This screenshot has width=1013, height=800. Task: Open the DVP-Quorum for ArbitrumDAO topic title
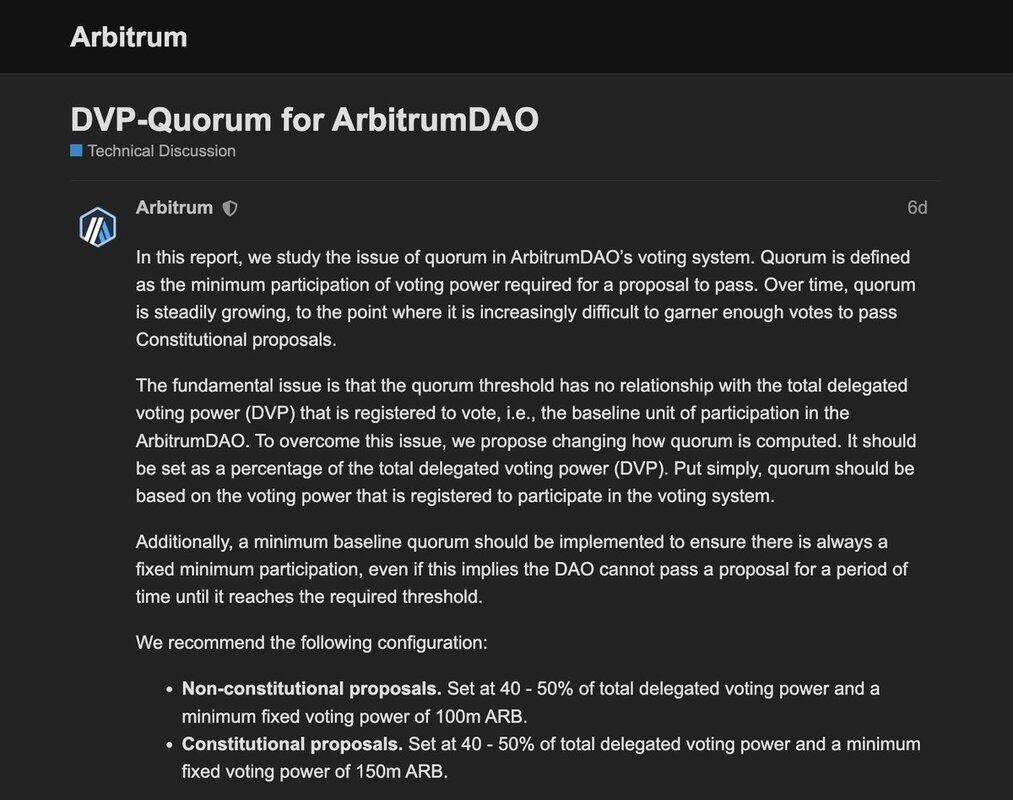[304, 120]
